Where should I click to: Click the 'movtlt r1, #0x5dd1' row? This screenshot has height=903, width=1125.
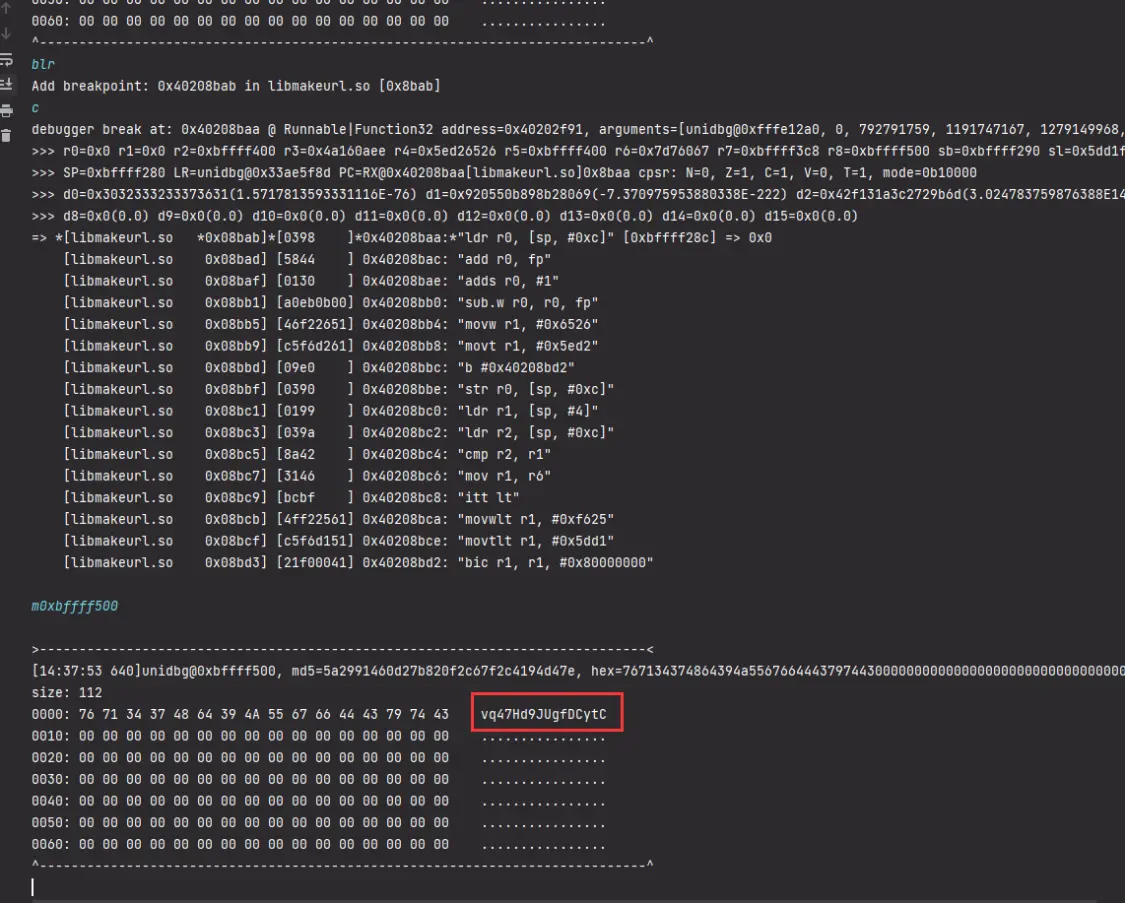pyautogui.click(x=339, y=541)
